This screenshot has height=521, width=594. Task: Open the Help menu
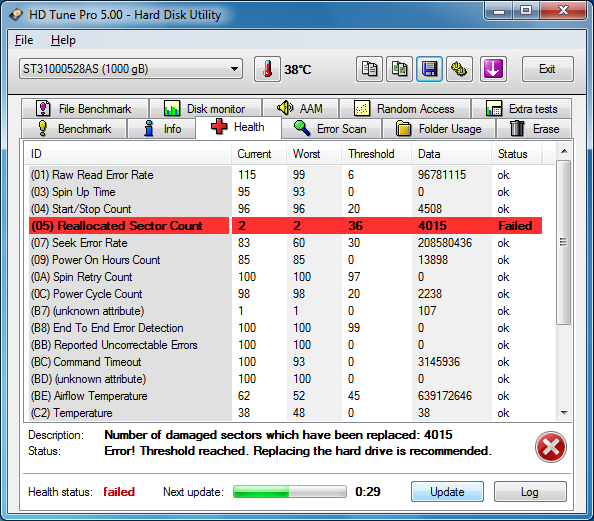point(63,40)
